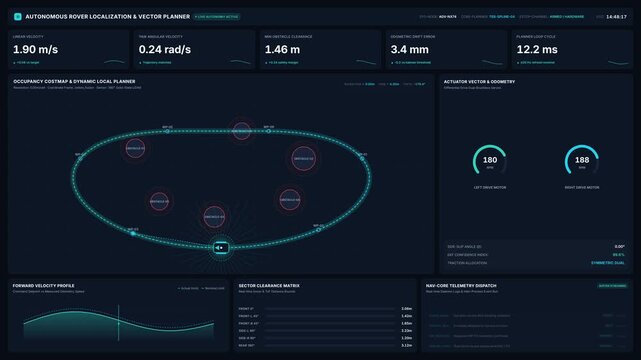This screenshot has width=641, height=360.
Task: Click the obstacle circle closest to the rover
Action: 214,217
